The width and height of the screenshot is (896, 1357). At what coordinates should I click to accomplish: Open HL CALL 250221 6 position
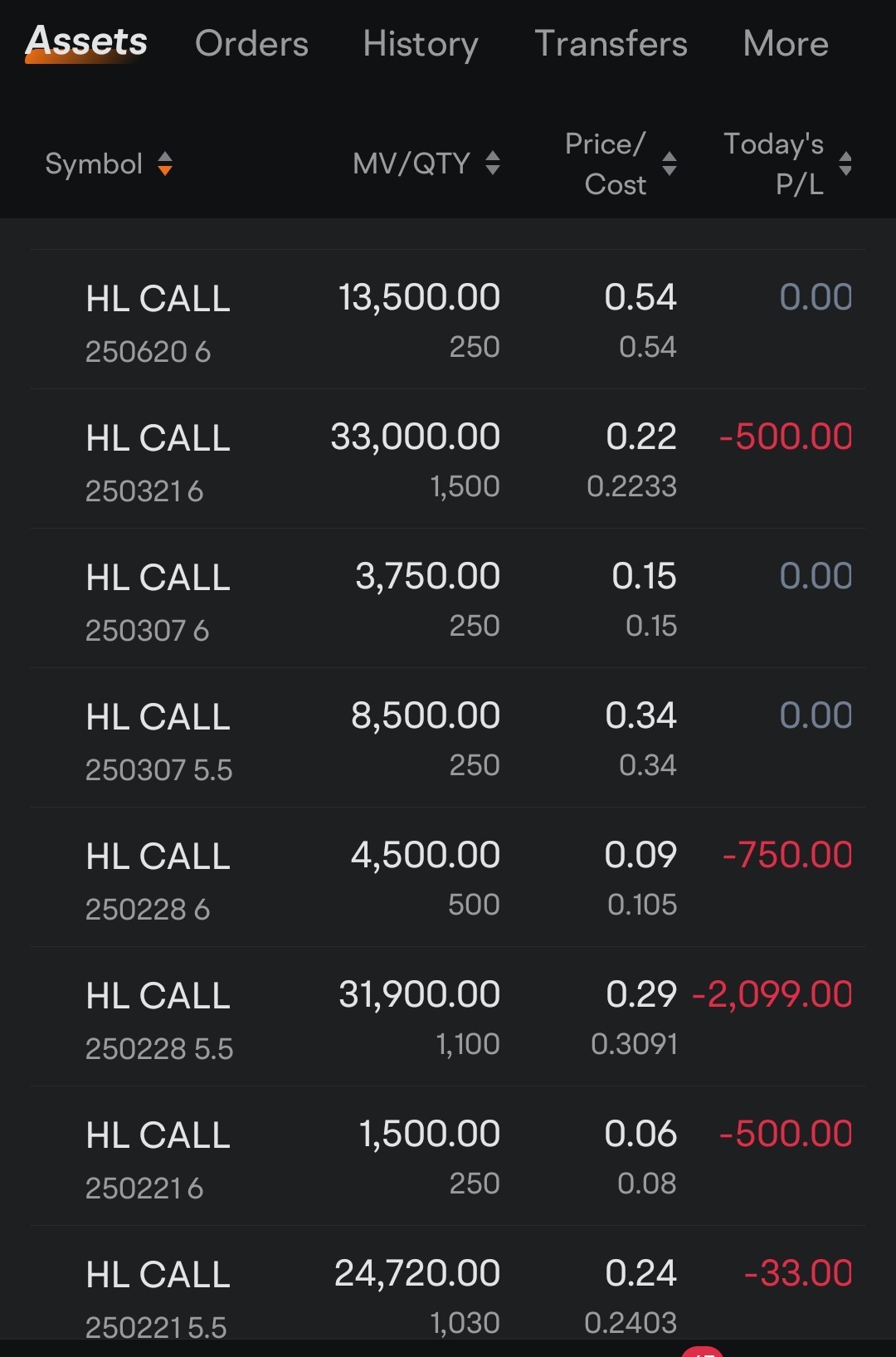(x=448, y=1157)
